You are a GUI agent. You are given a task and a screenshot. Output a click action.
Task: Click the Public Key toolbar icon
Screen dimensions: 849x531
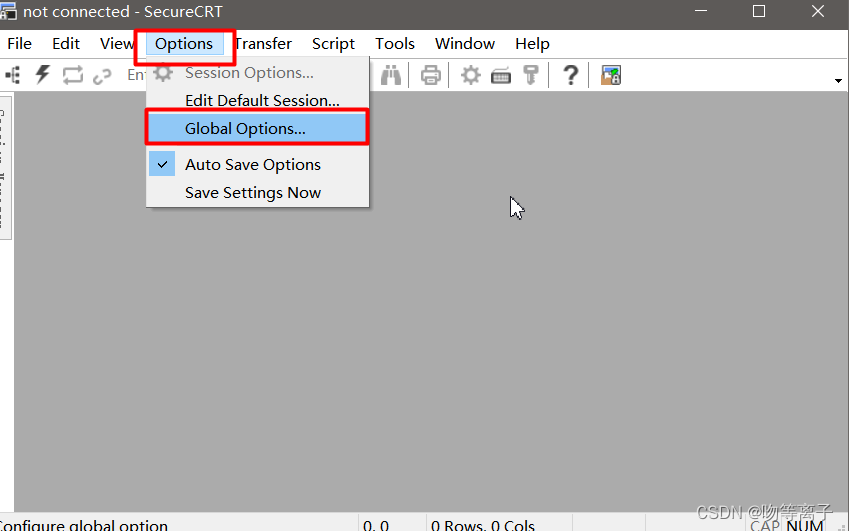pyautogui.click(x=531, y=75)
